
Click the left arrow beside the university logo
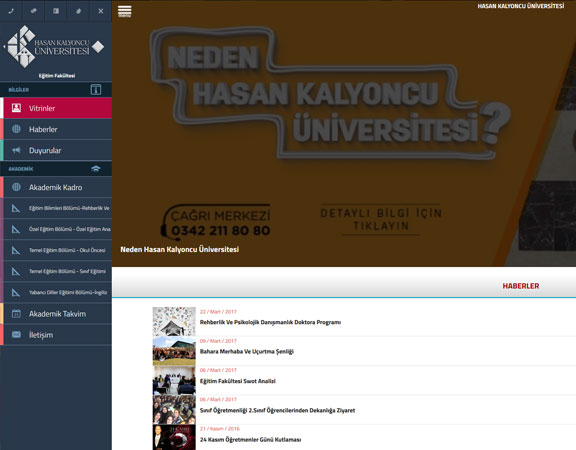[x=4, y=47]
